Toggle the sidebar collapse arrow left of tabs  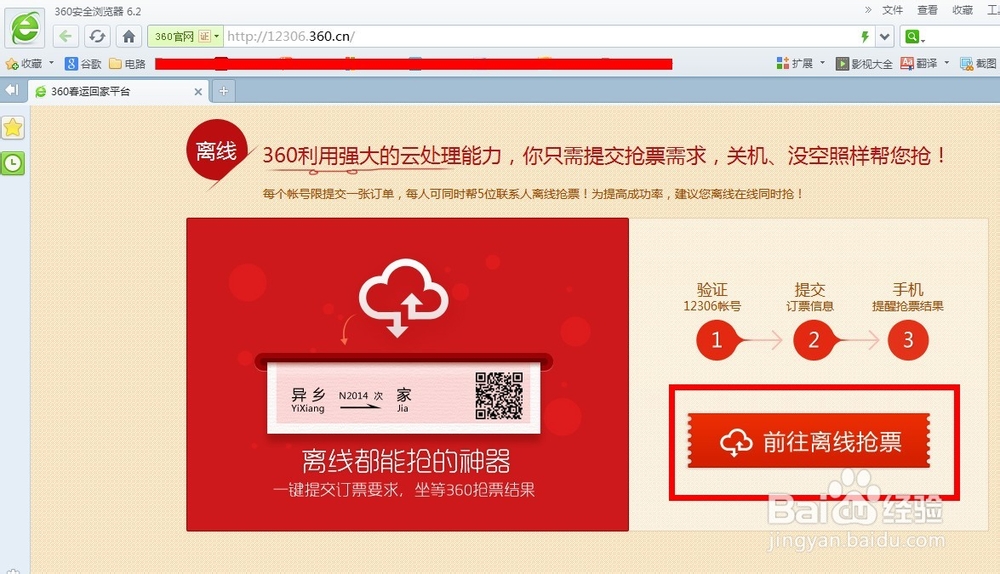[x=11, y=90]
